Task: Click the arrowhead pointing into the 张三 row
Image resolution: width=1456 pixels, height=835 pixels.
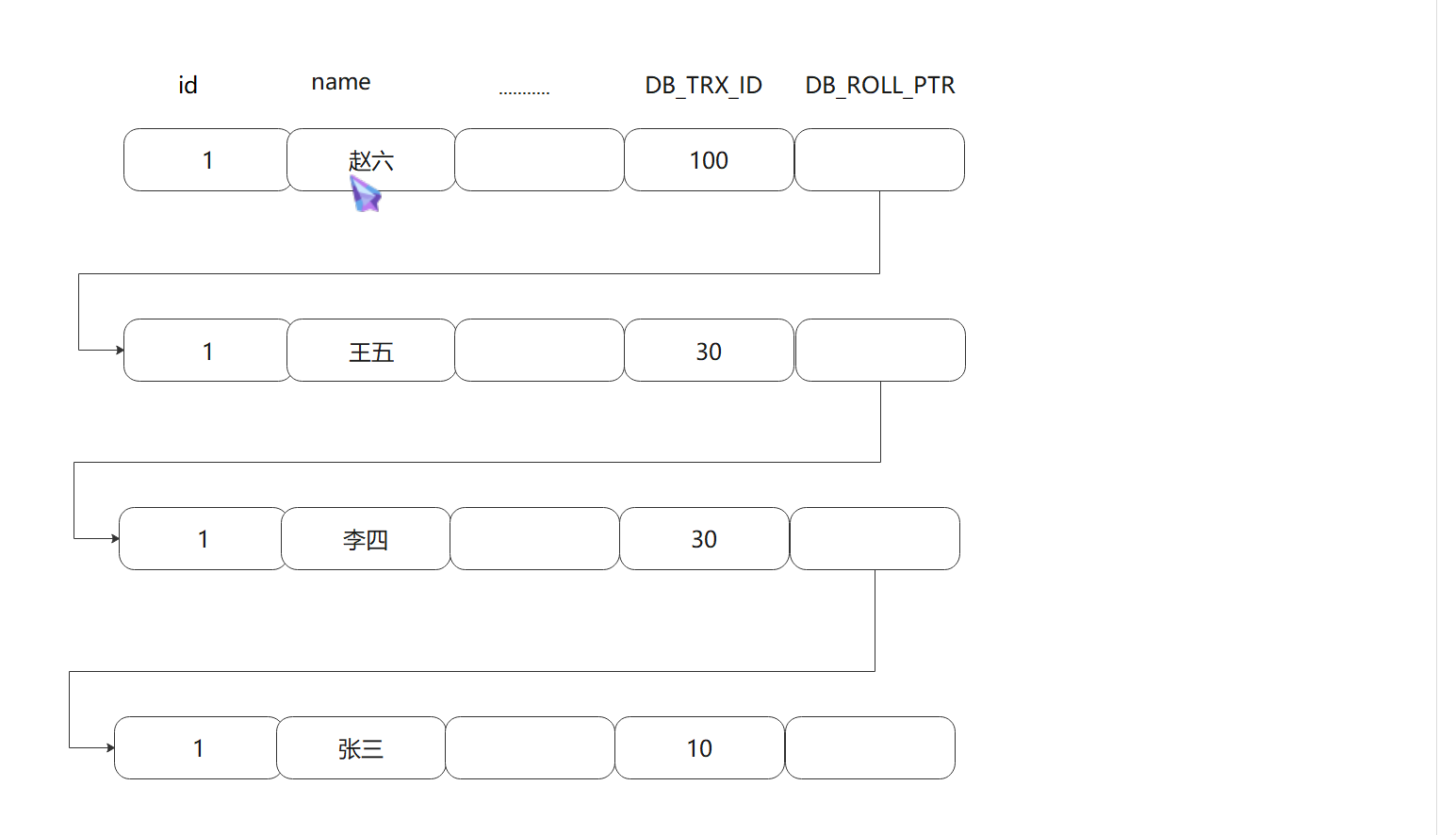Action: click(110, 748)
